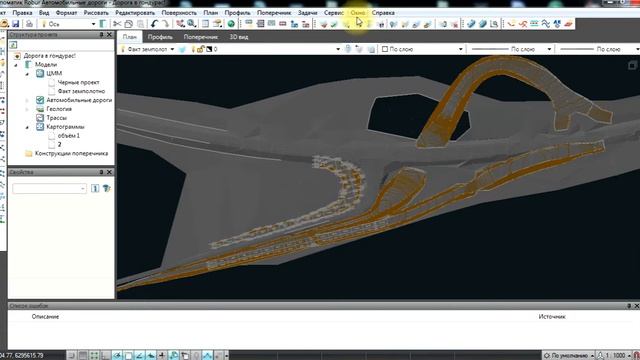This screenshot has height=360, width=640.
Task: Open the 1:1000 scale dropdown
Action: click(616, 356)
